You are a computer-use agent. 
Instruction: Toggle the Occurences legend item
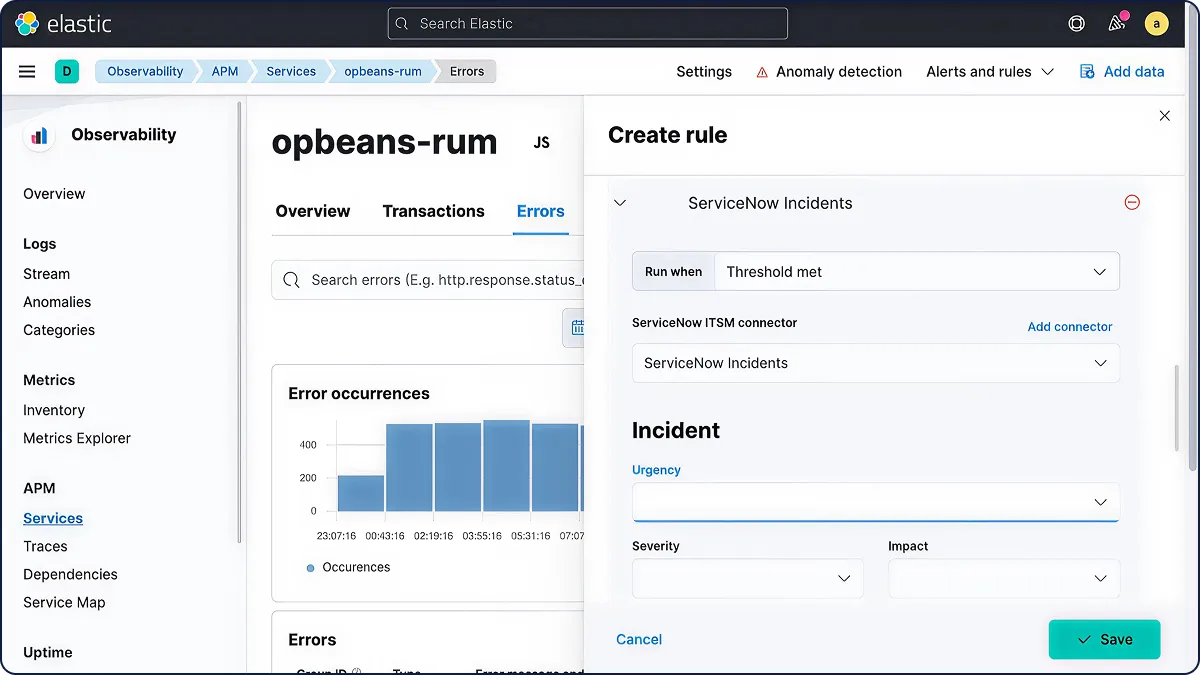[349, 567]
